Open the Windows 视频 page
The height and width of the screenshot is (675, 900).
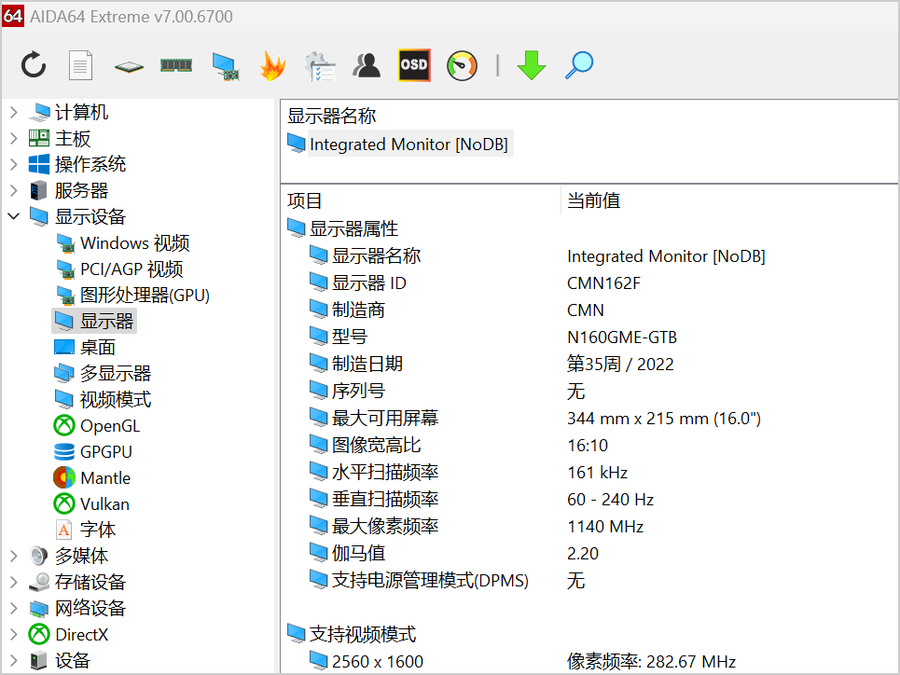tap(135, 243)
